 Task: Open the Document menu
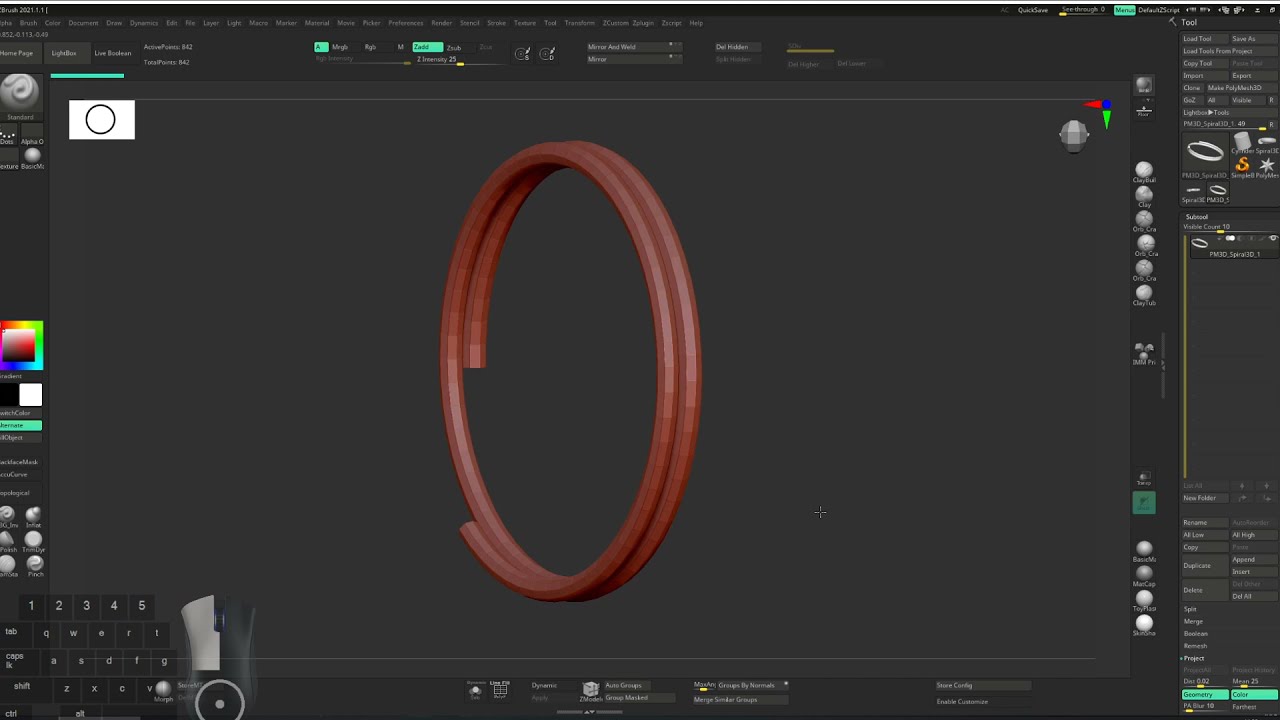(83, 22)
